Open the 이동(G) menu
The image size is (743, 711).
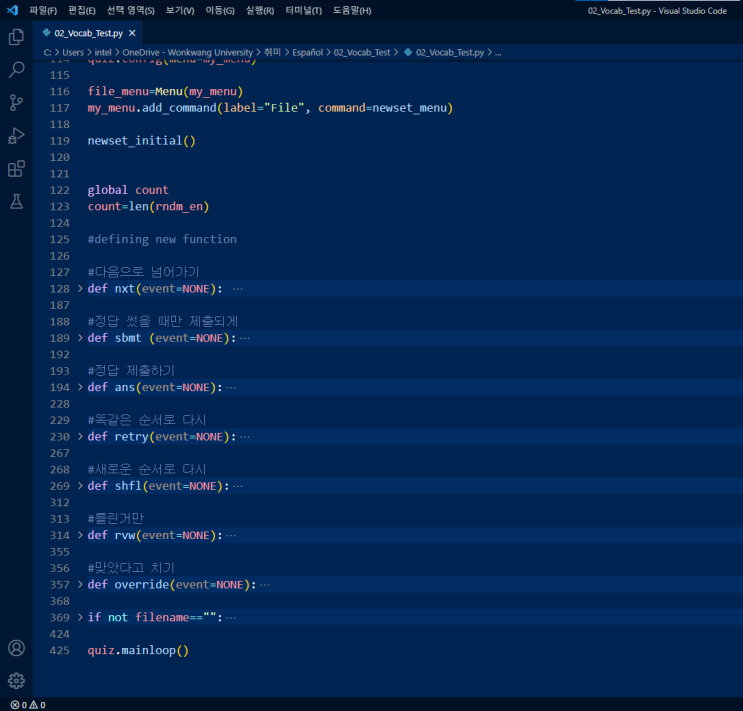coord(220,10)
